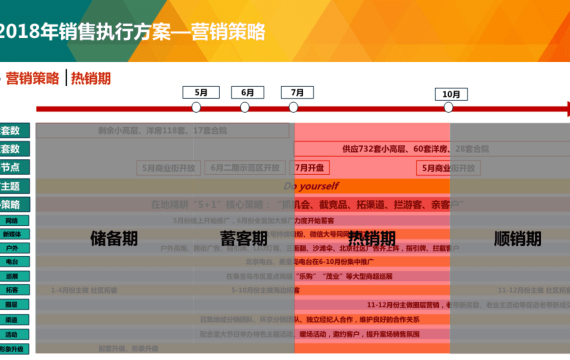Click the 顺销期 phase label
This screenshot has width=570, height=360.
517,239
